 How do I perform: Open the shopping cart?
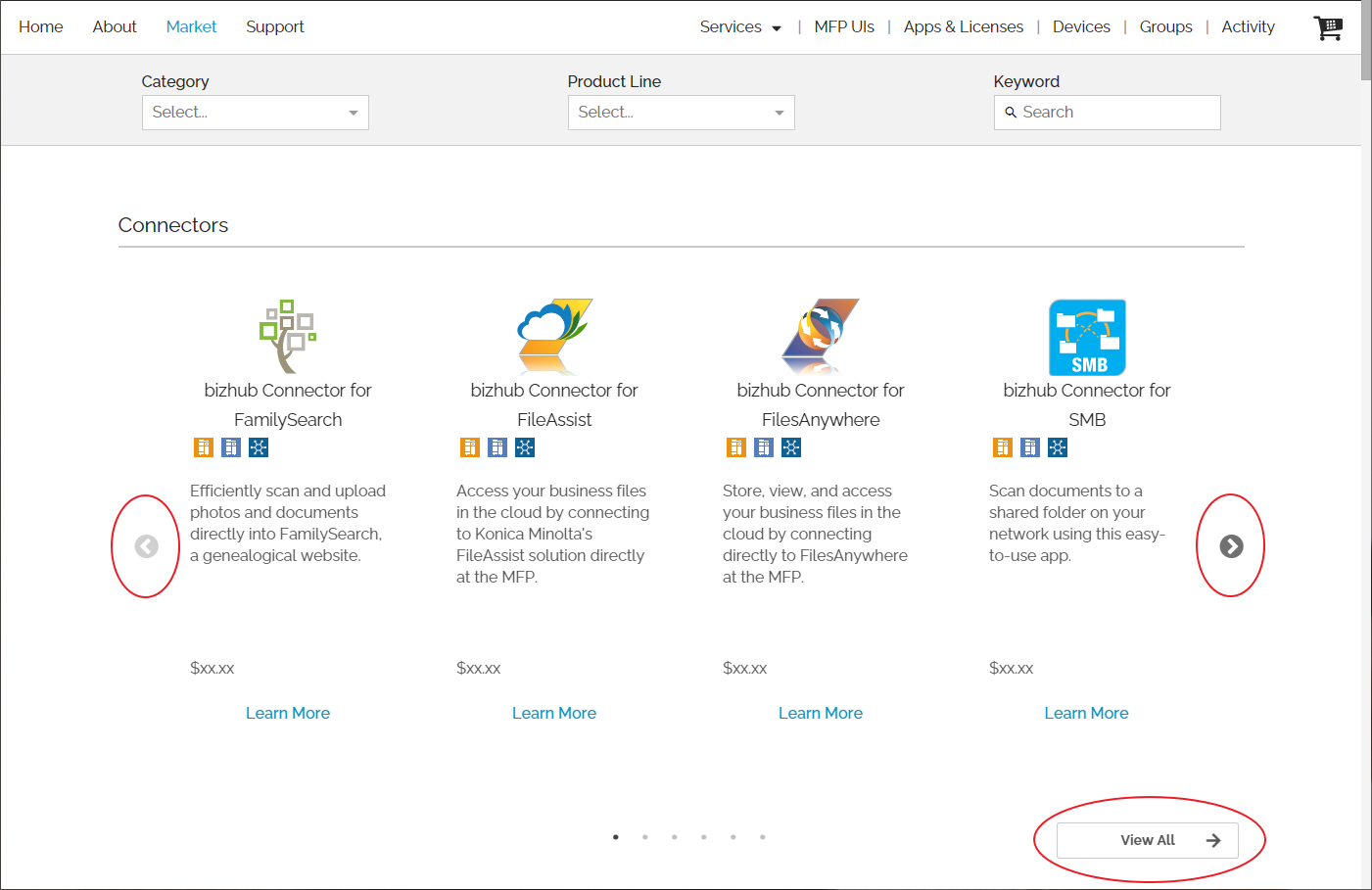[x=1328, y=27]
